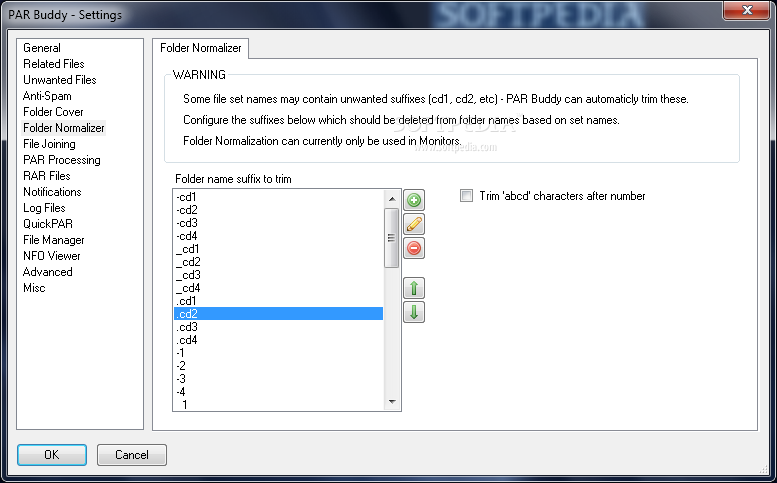Select the QuickPAR category

(48, 224)
